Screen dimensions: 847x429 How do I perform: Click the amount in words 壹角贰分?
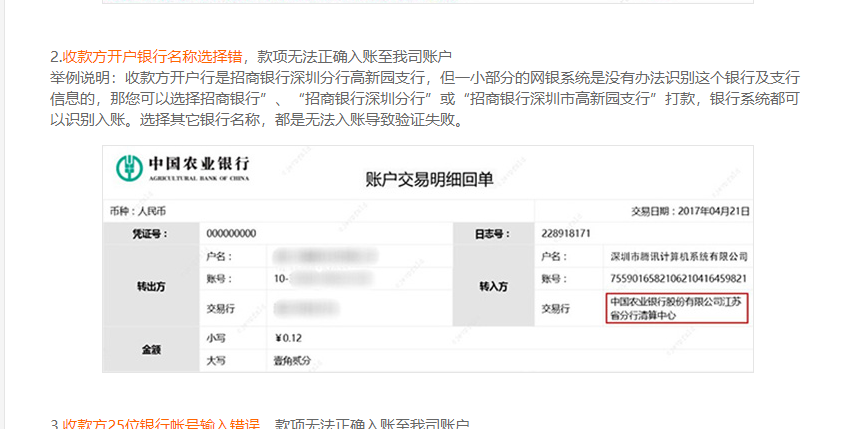(x=292, y=360)
